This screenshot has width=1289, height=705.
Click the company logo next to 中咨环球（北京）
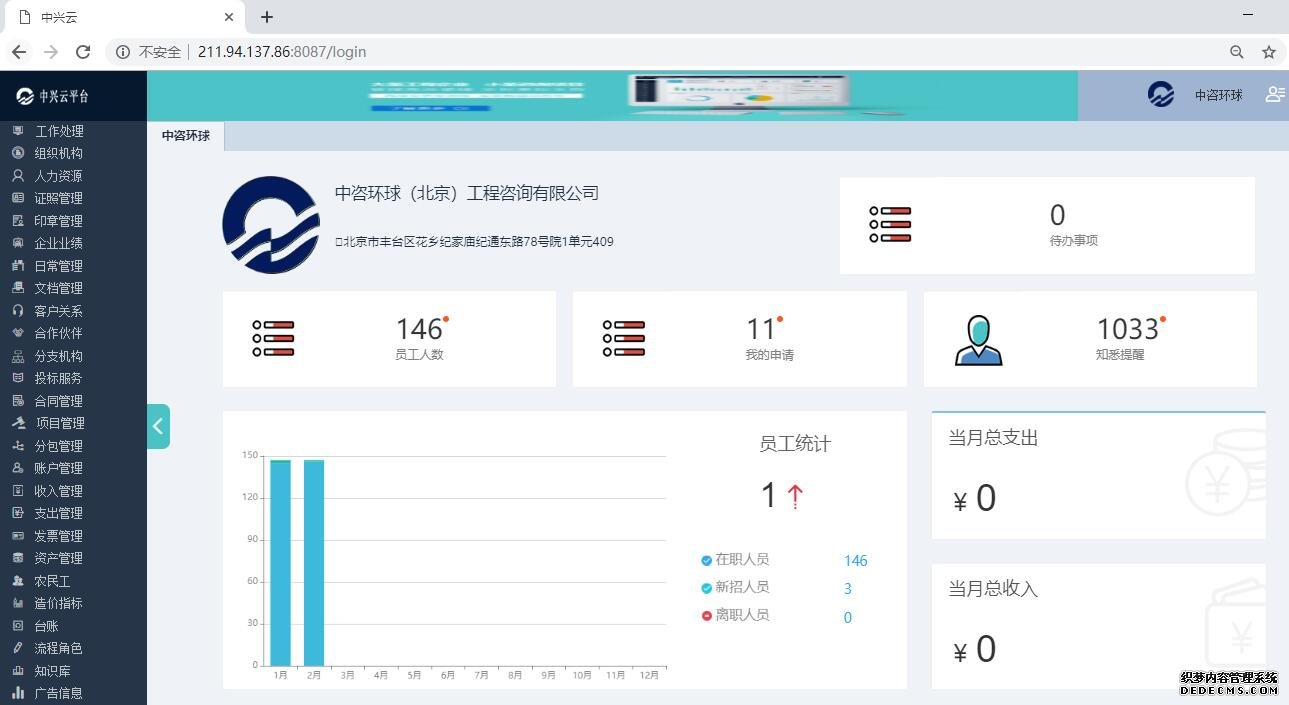click(271, 225)
